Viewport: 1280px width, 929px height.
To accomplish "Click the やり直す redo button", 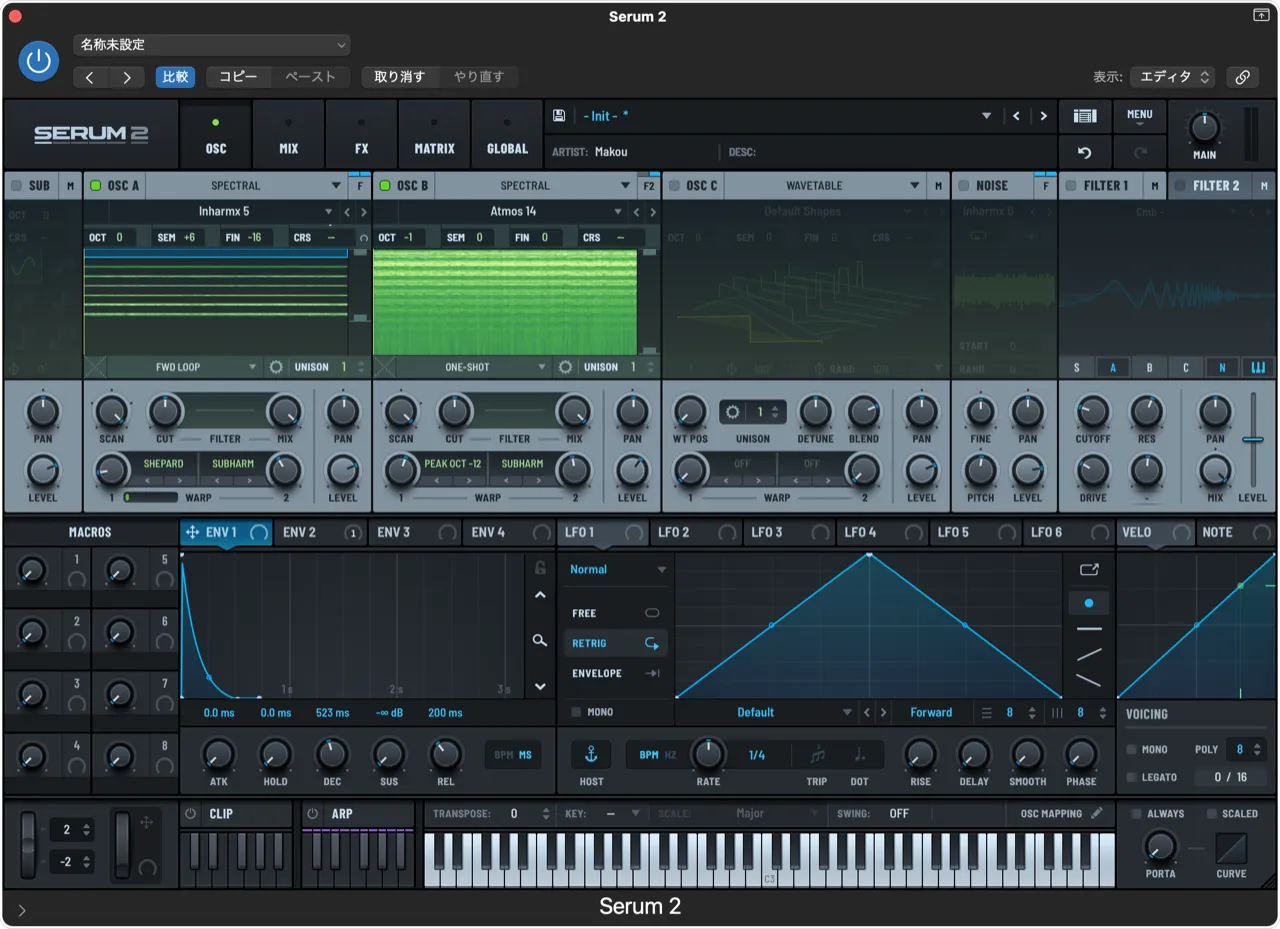I will 482,77.
